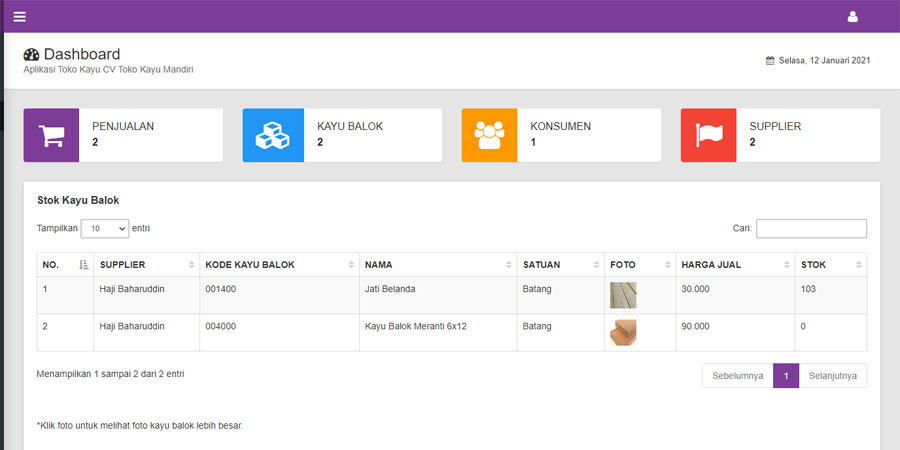Viewport: 900px width, 450px height.
Task: Click the Konsumen users icon
Action: (490, 135)
